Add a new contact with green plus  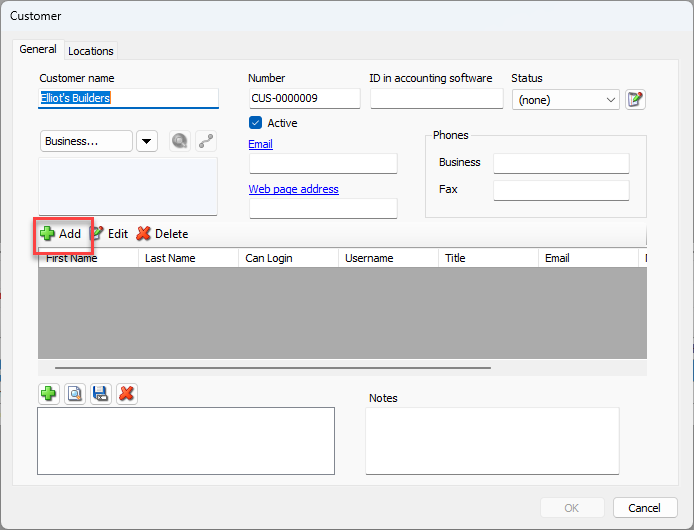60,233
